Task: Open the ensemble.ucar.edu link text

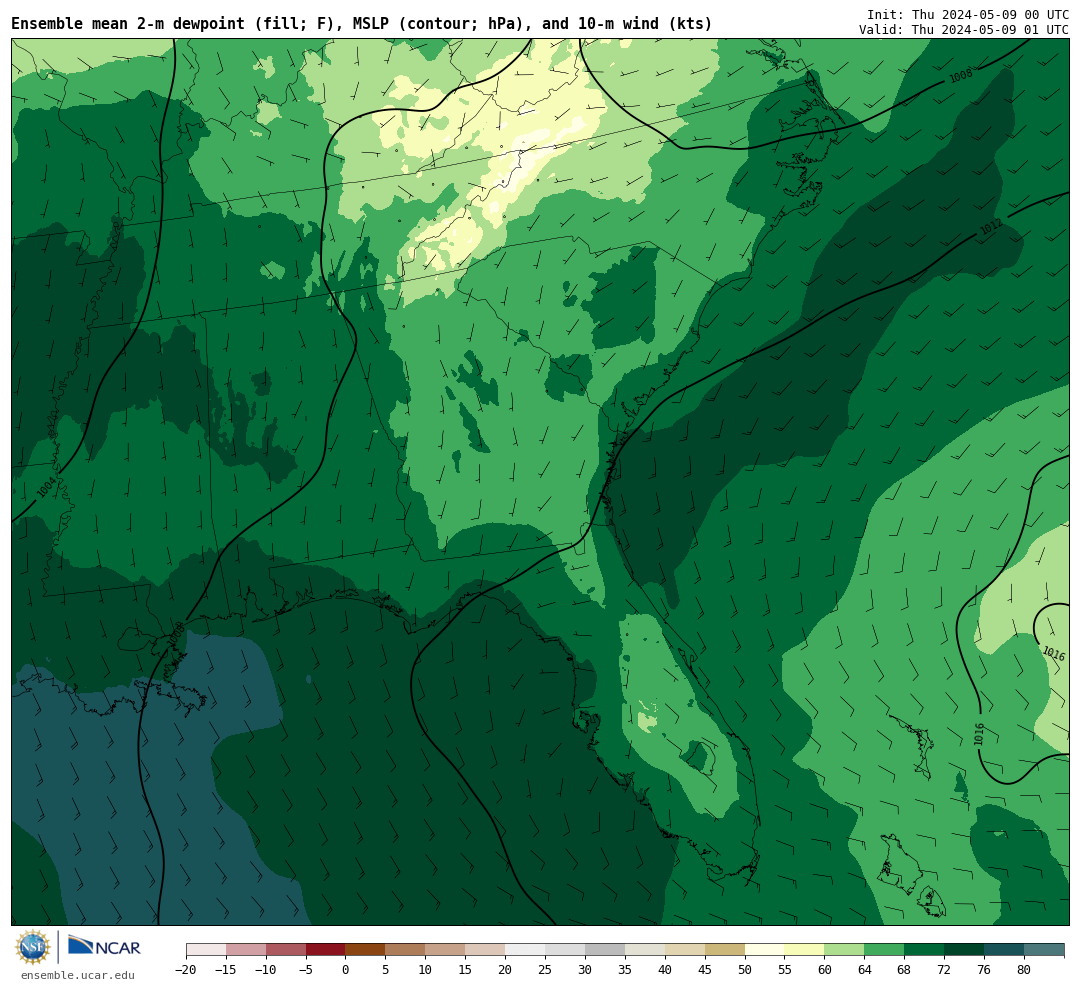Action: pyautogui.click(x=78, y=975)
